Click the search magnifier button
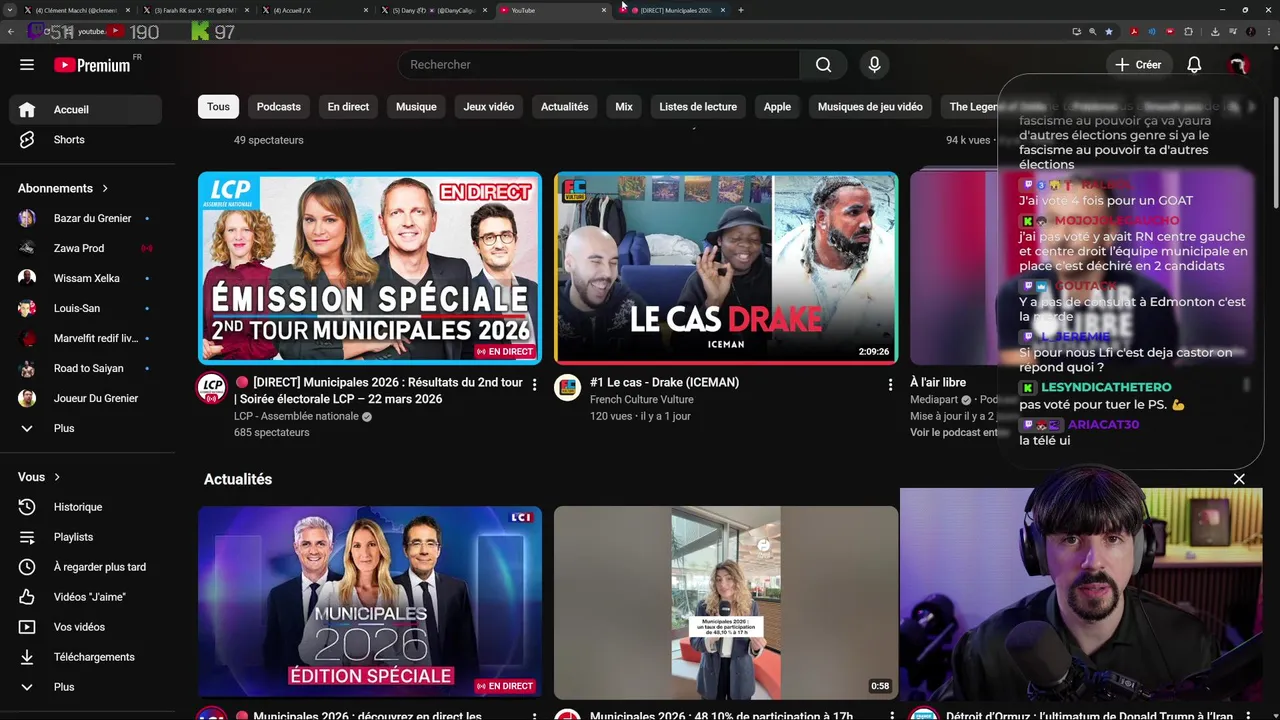Viewport: 1280px width, 720px height. [823, 65]
